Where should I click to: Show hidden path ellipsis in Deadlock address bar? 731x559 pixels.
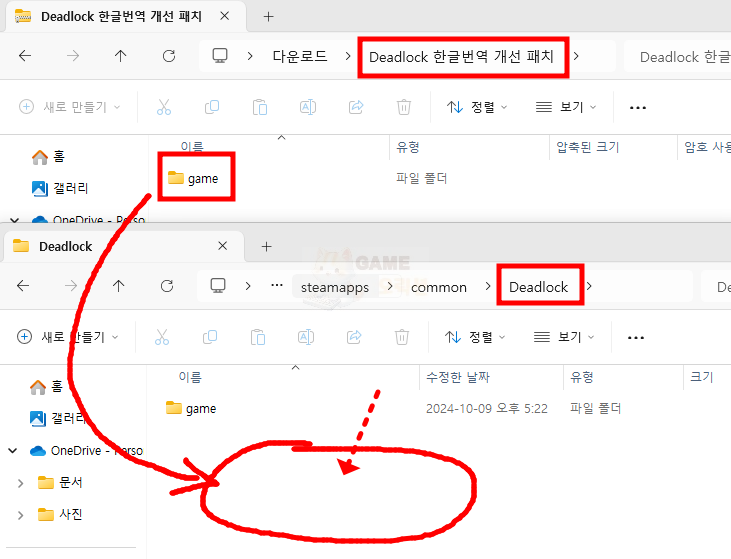pos(277,285)
